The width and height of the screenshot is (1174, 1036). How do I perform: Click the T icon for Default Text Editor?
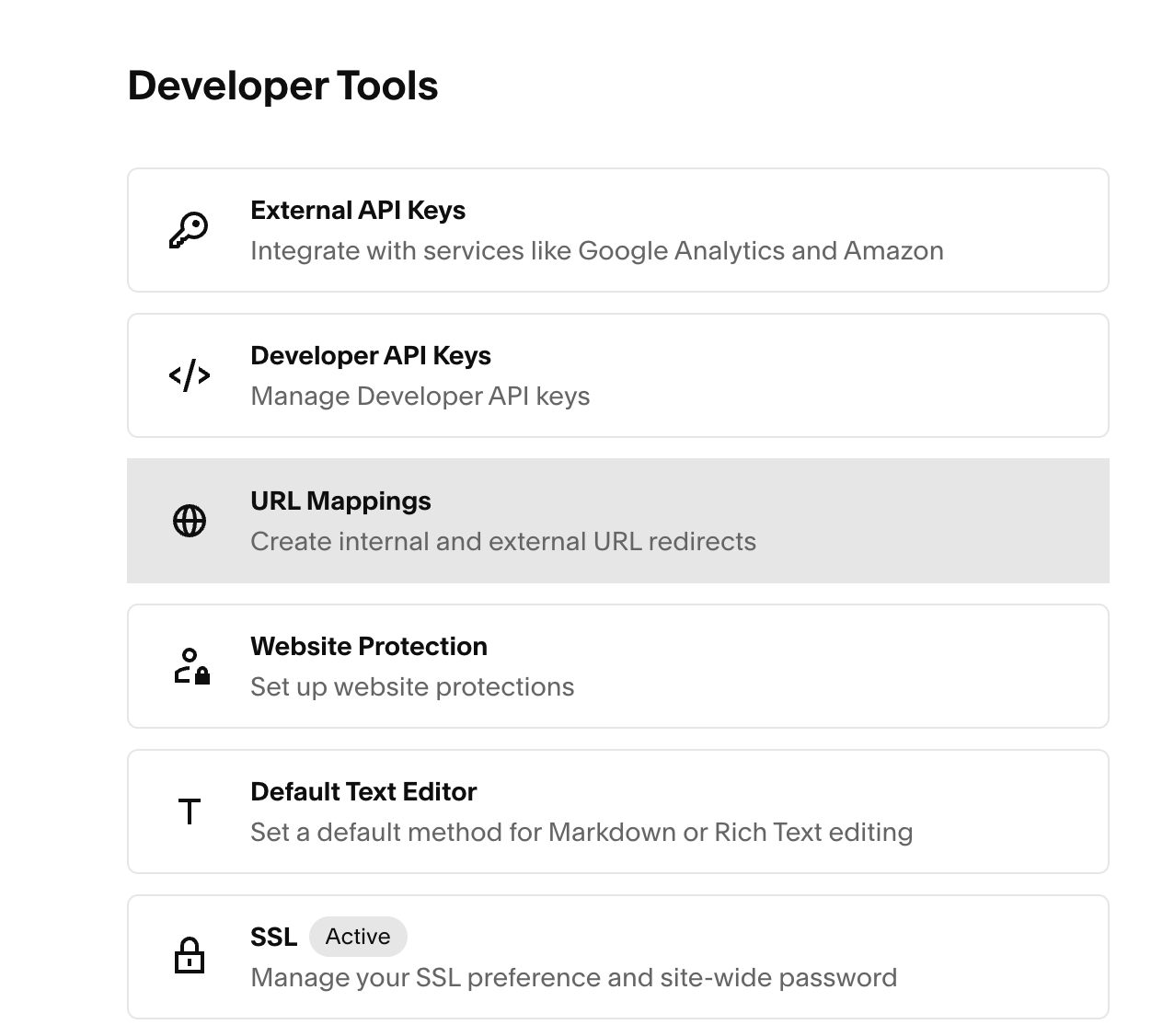pyautogui.click(x=189, y=812)
